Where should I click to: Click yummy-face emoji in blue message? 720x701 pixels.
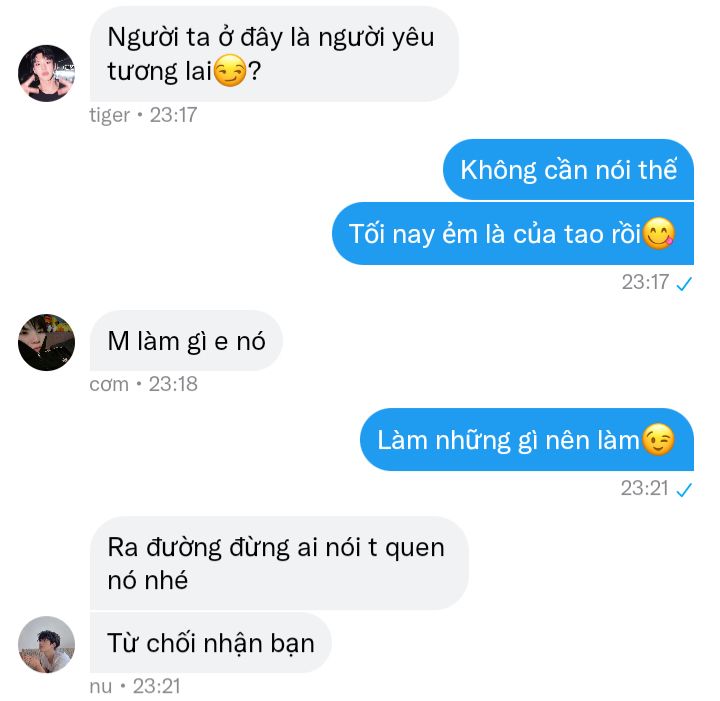pos(659,234)
